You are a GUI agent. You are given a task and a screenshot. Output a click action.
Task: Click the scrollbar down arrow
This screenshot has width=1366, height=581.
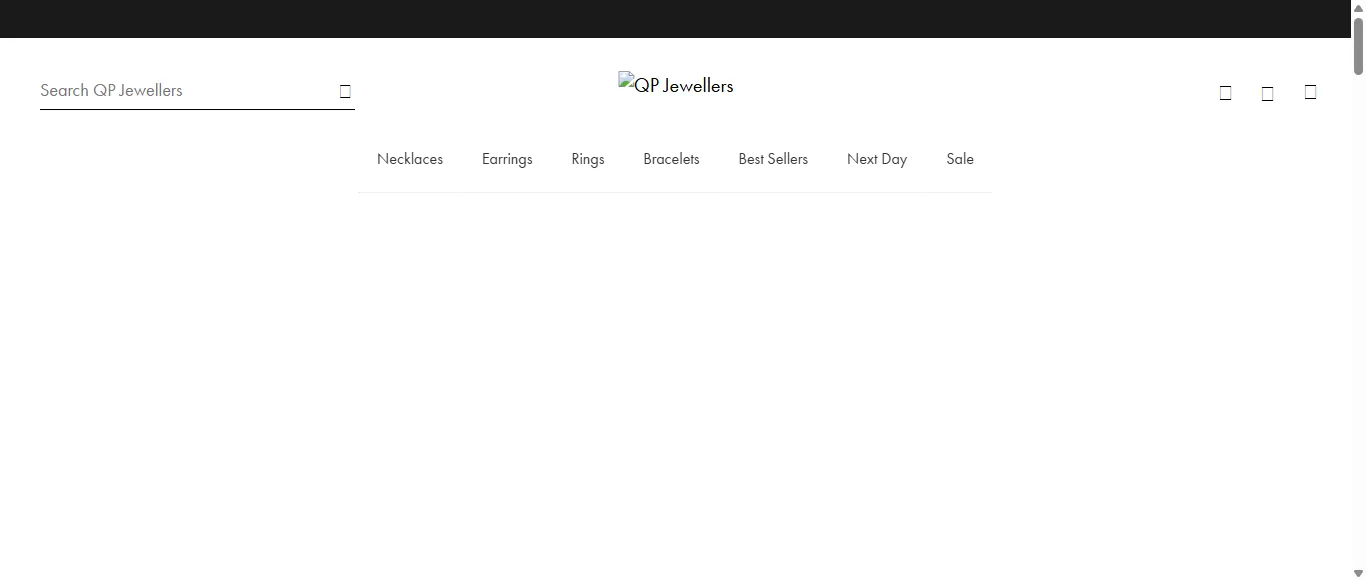pyautogui.click(x=1358, y=574)
